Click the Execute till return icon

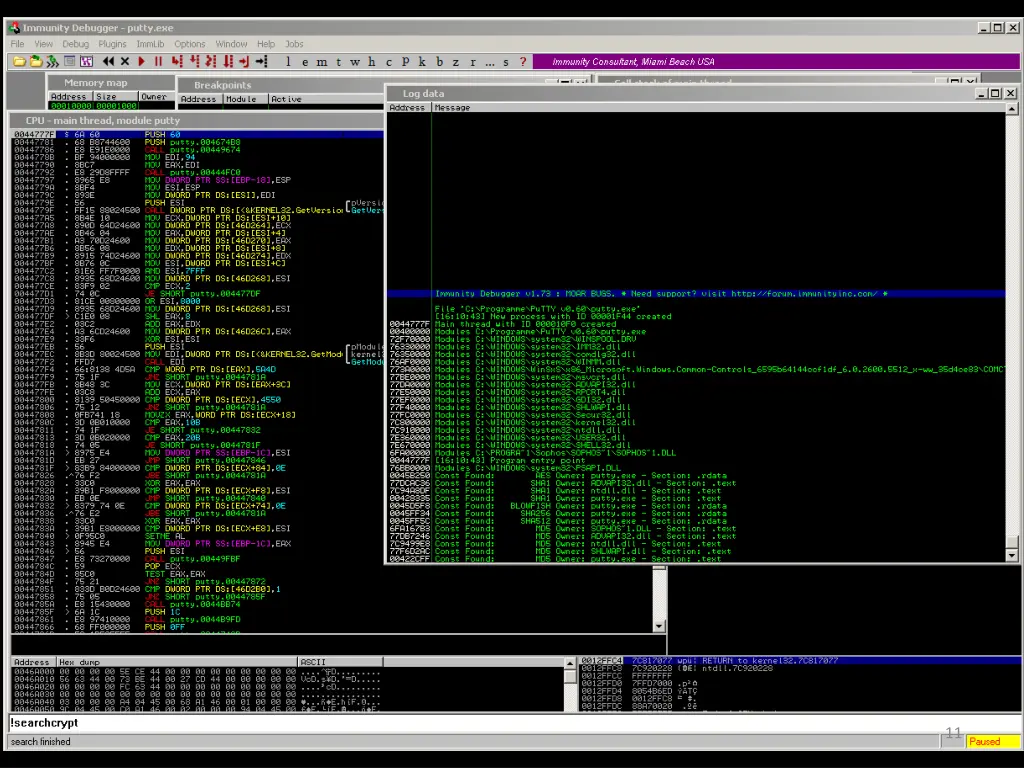(x=244, y=61)
